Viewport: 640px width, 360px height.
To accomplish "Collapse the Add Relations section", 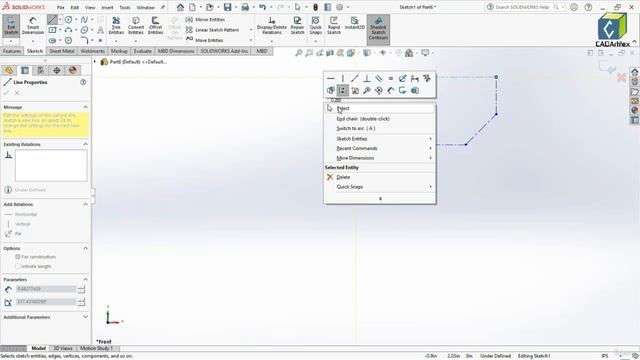I will click(x=85, y=204).
